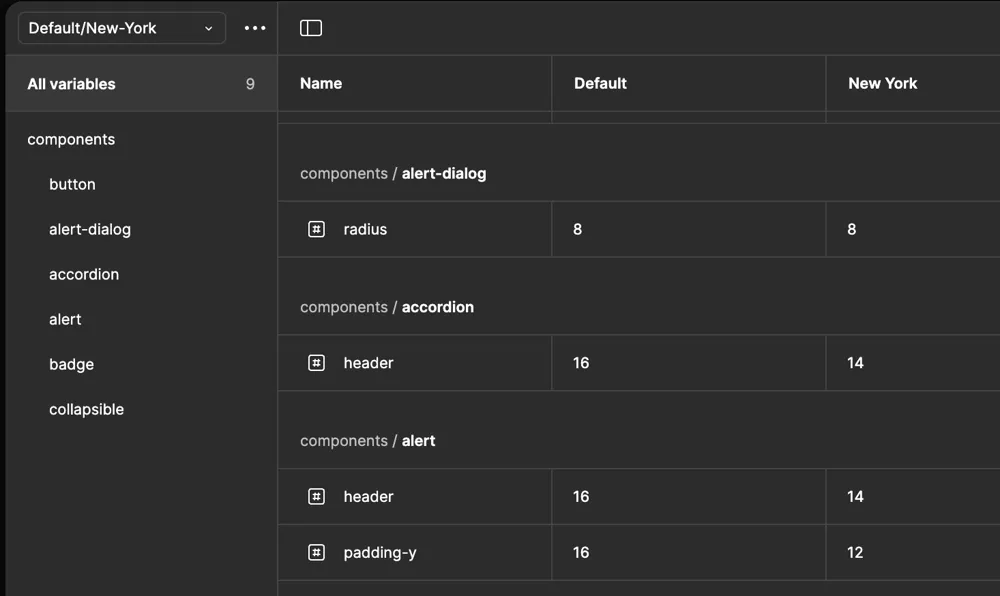Select All variables in the sidebar
Image resolution: width=1000 pixels, height=596 pixels.
(x=71, y=84)
